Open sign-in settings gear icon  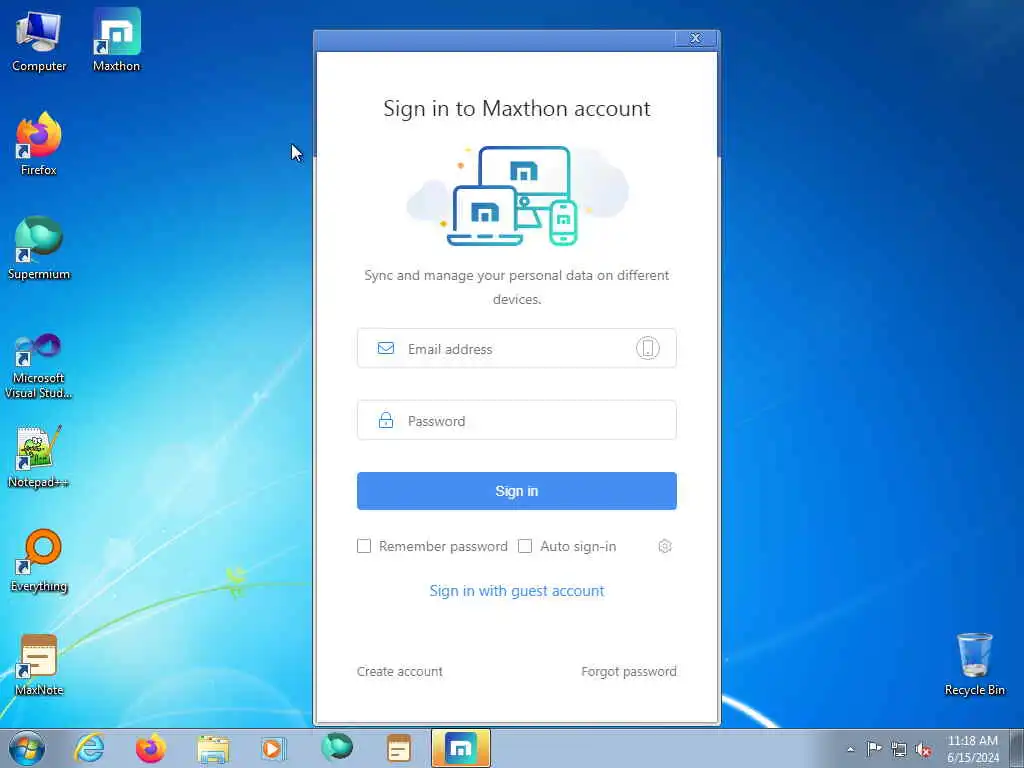point(665,546)
